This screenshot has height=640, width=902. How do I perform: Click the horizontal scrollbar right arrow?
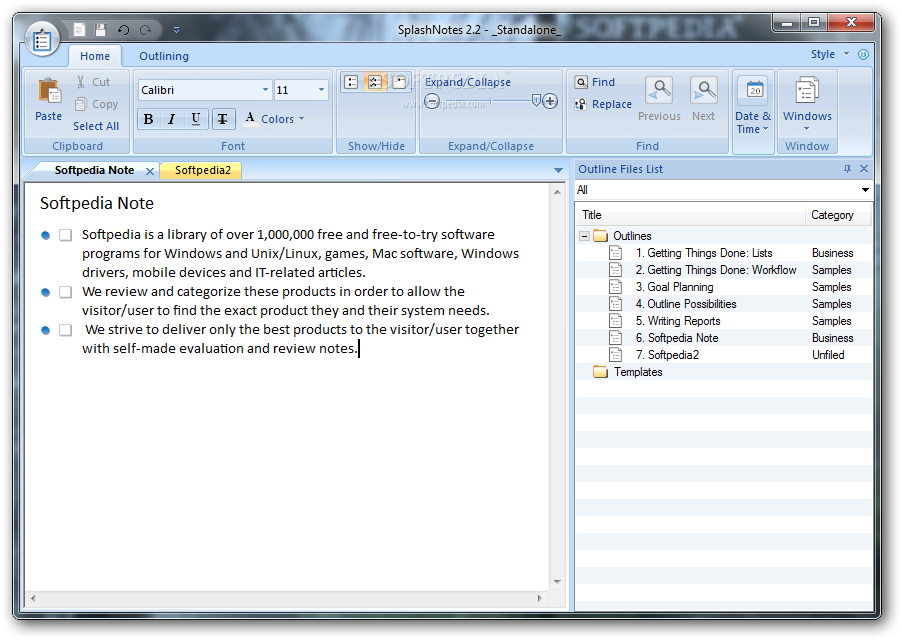pyautogui.click(x=539, y=598)
